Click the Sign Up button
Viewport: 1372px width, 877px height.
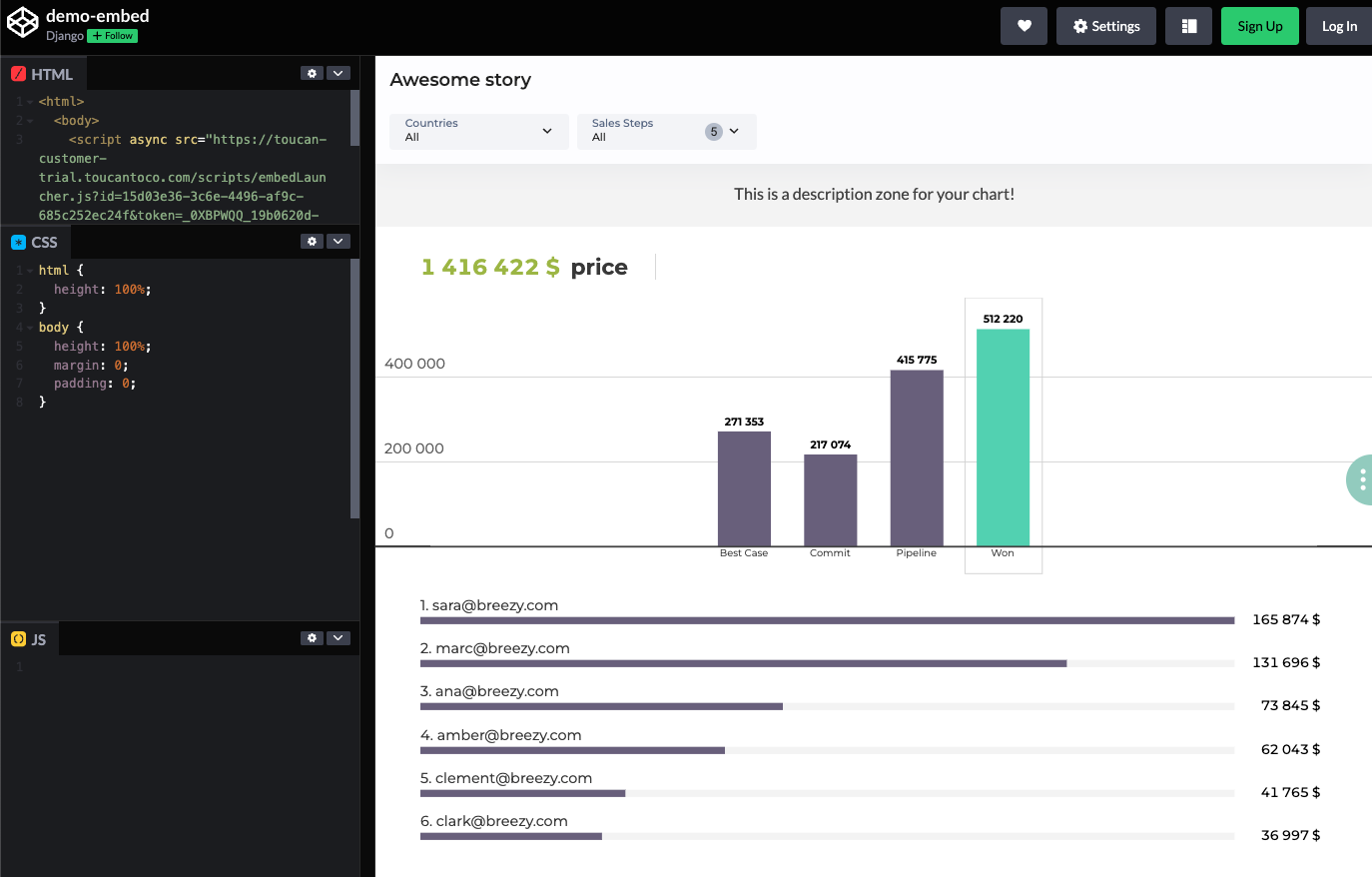1259,26
